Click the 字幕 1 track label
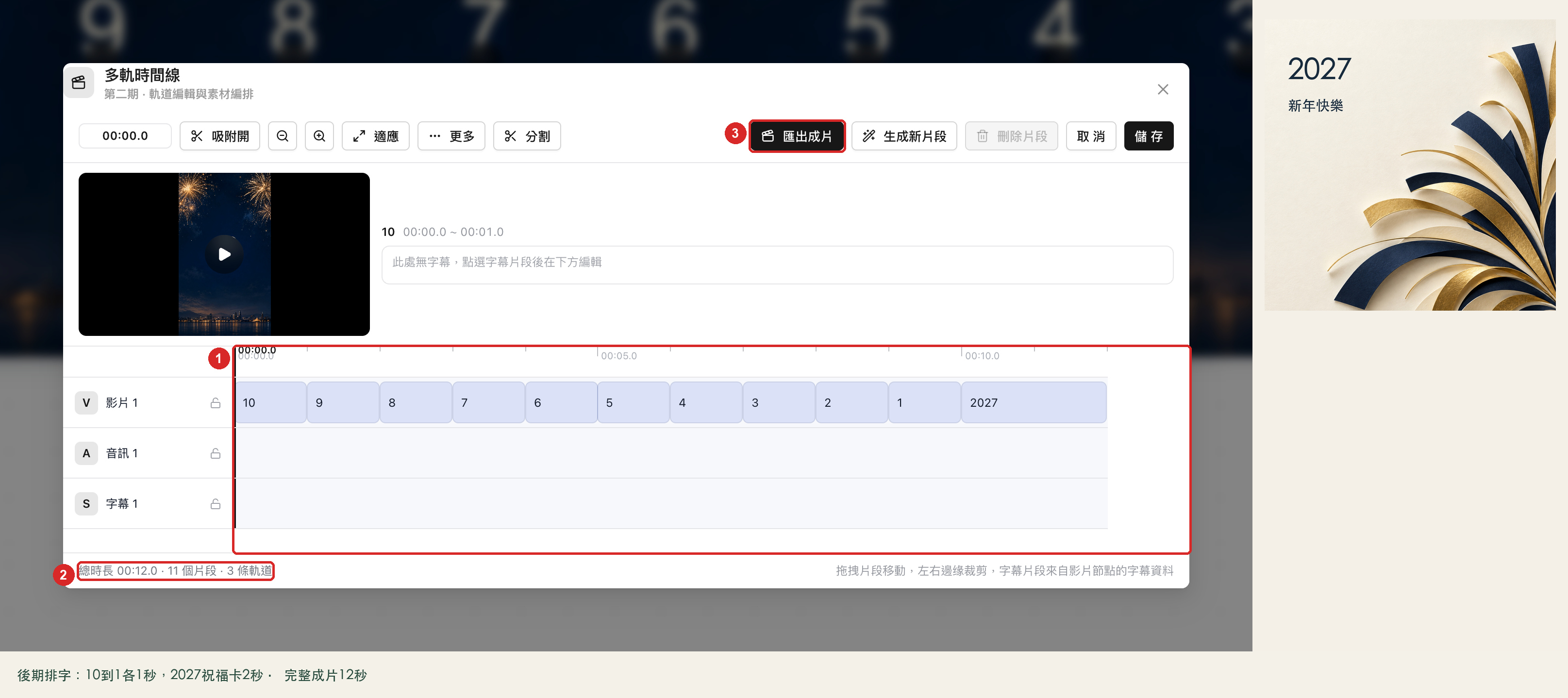 tap(122, 503)
